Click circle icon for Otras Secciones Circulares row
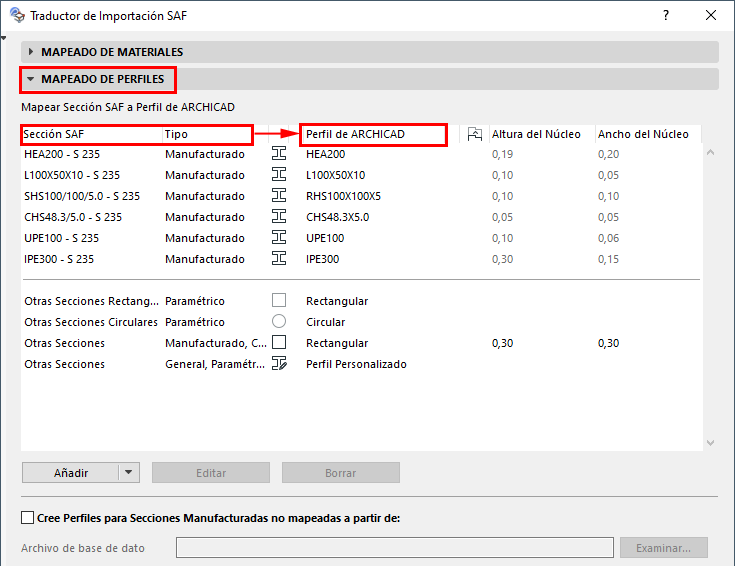 (x=279, y=321)
